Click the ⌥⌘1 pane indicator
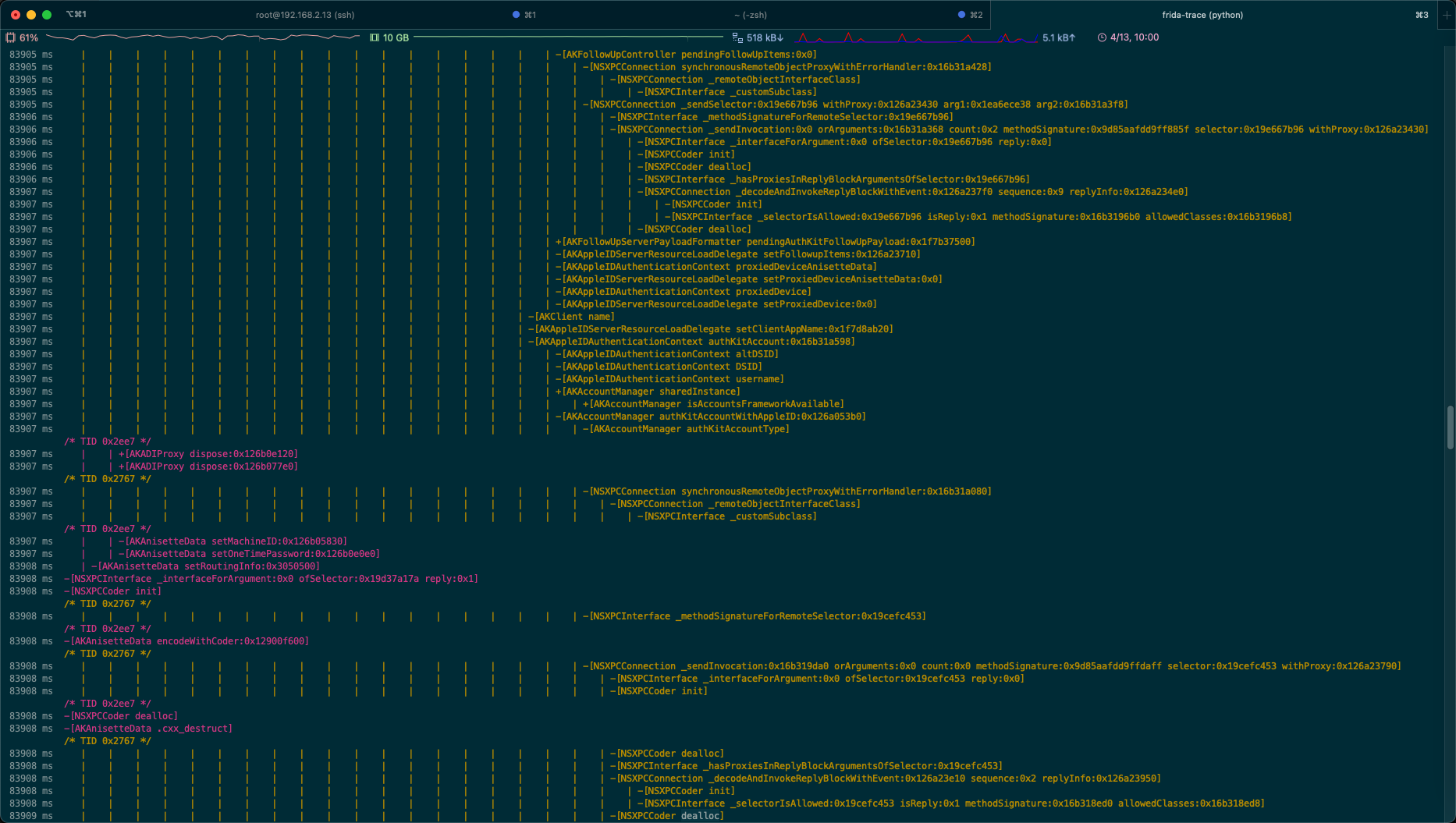 (76, 15)
